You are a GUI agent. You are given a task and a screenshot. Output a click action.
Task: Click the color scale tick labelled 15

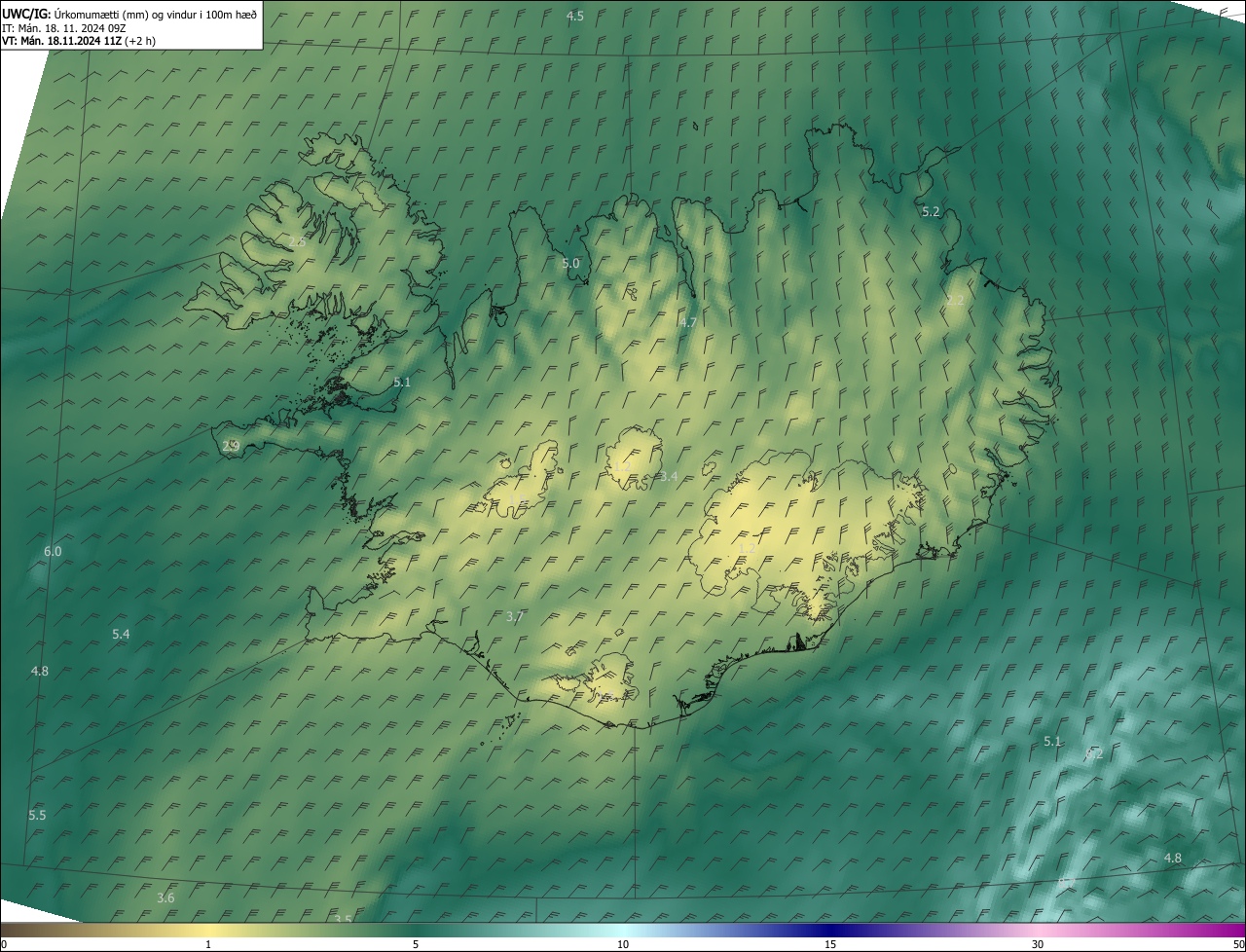tap(830, 944)
